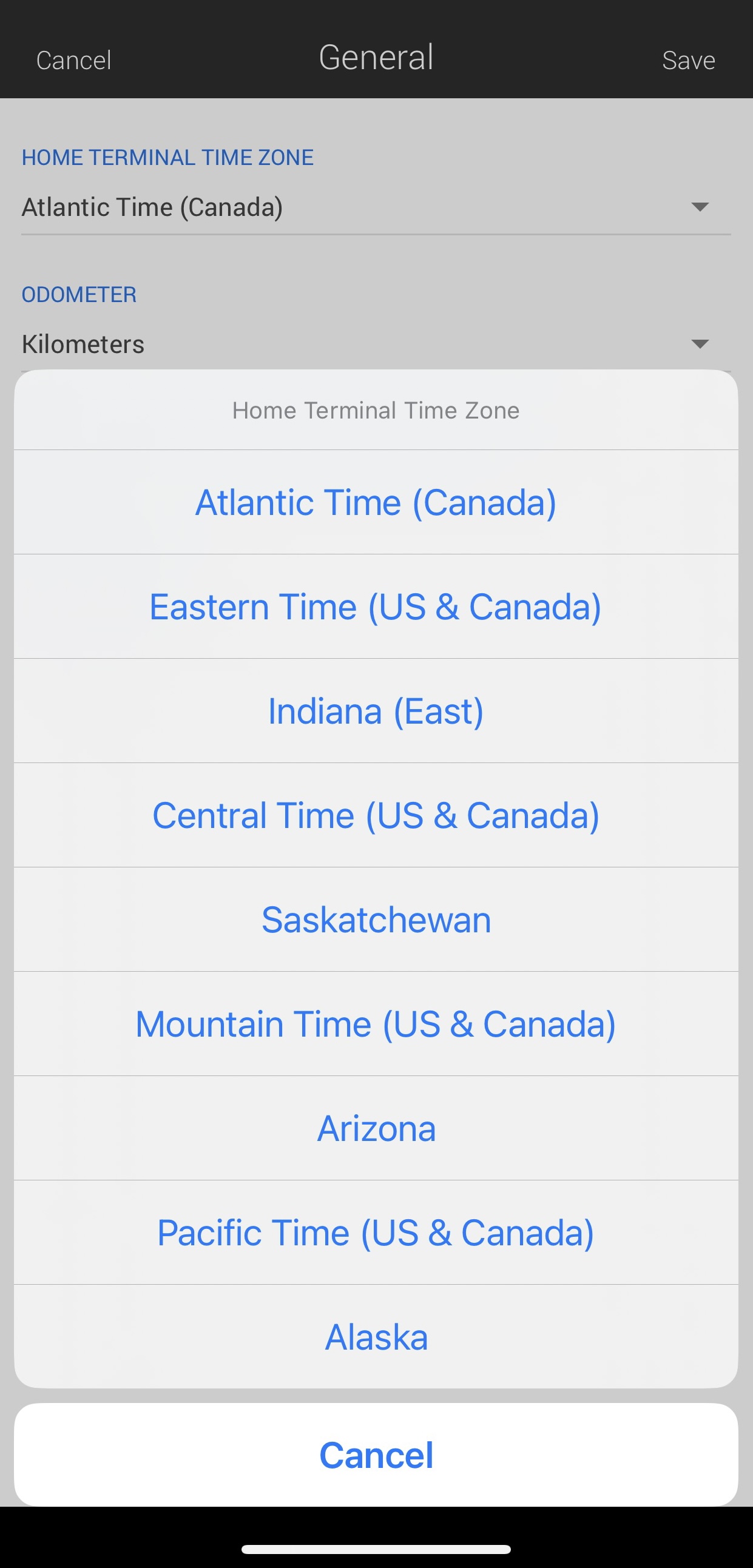Open the Home Terminal Time Zone dropdown arrow
This screenshot has width=753, height=1568.
pyautogui.click(x=700, y=207)
